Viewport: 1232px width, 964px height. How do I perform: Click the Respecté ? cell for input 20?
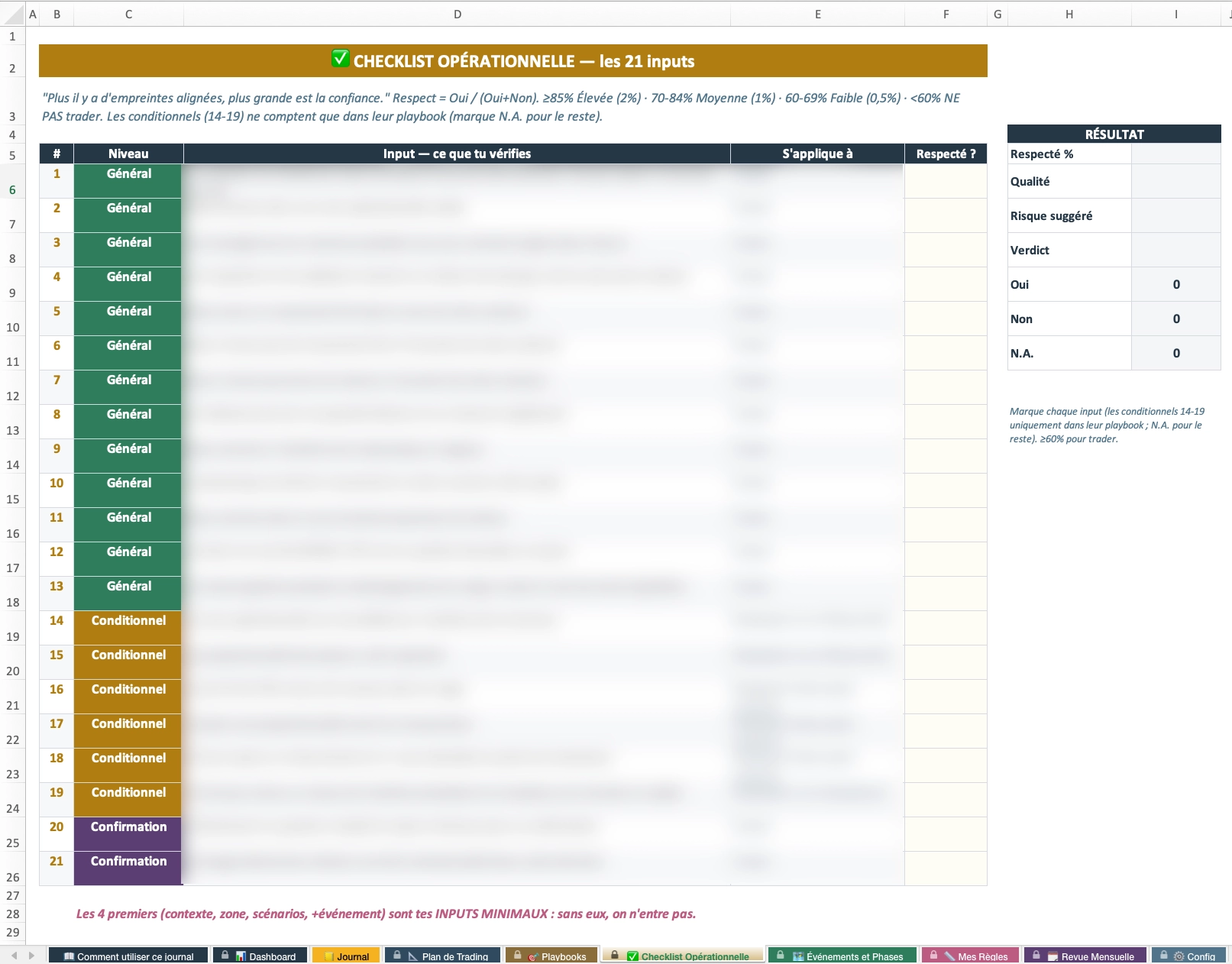point(946,835)
